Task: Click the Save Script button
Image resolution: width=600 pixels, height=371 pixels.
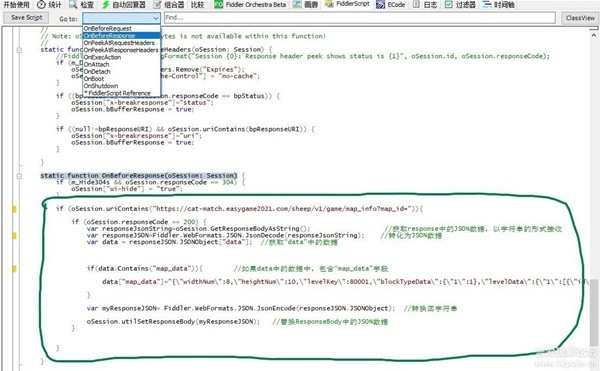Action: [26, 18]
